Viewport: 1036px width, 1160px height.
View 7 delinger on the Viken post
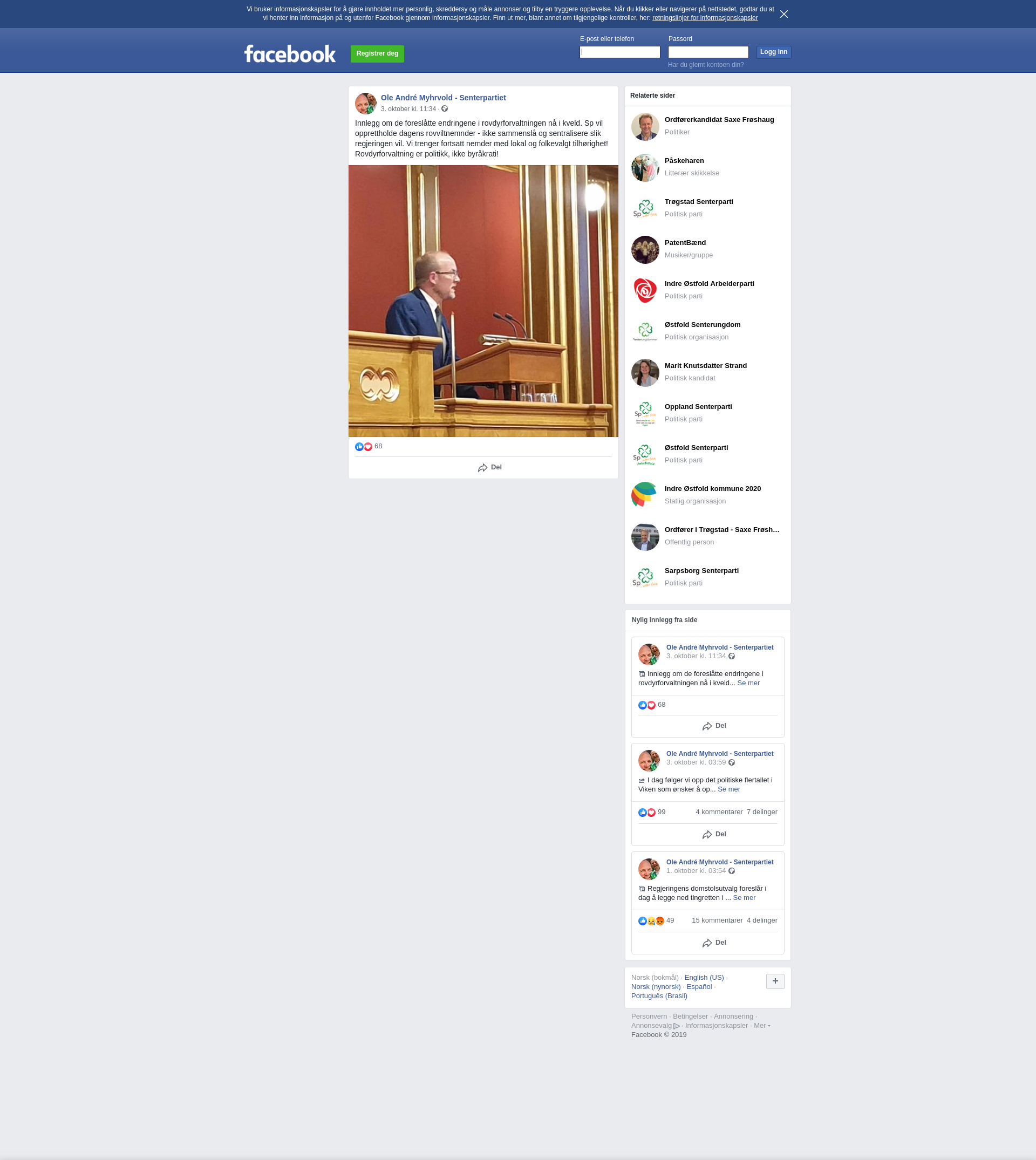click(x=762, y=812)
